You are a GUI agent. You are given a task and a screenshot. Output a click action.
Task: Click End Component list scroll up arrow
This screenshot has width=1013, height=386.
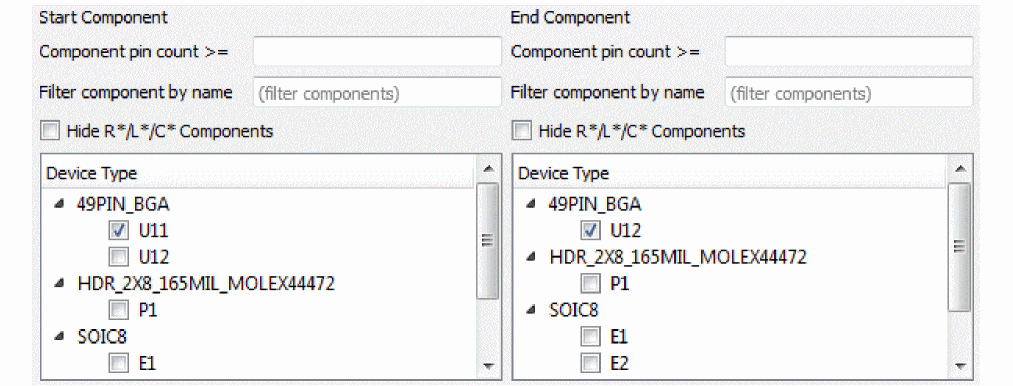(960, 168)
